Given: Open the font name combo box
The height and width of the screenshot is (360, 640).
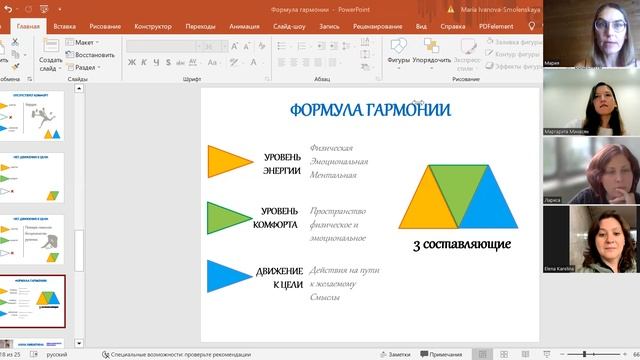Looking at the screenshot, I should pyautogui.click(x=164, y=46).
